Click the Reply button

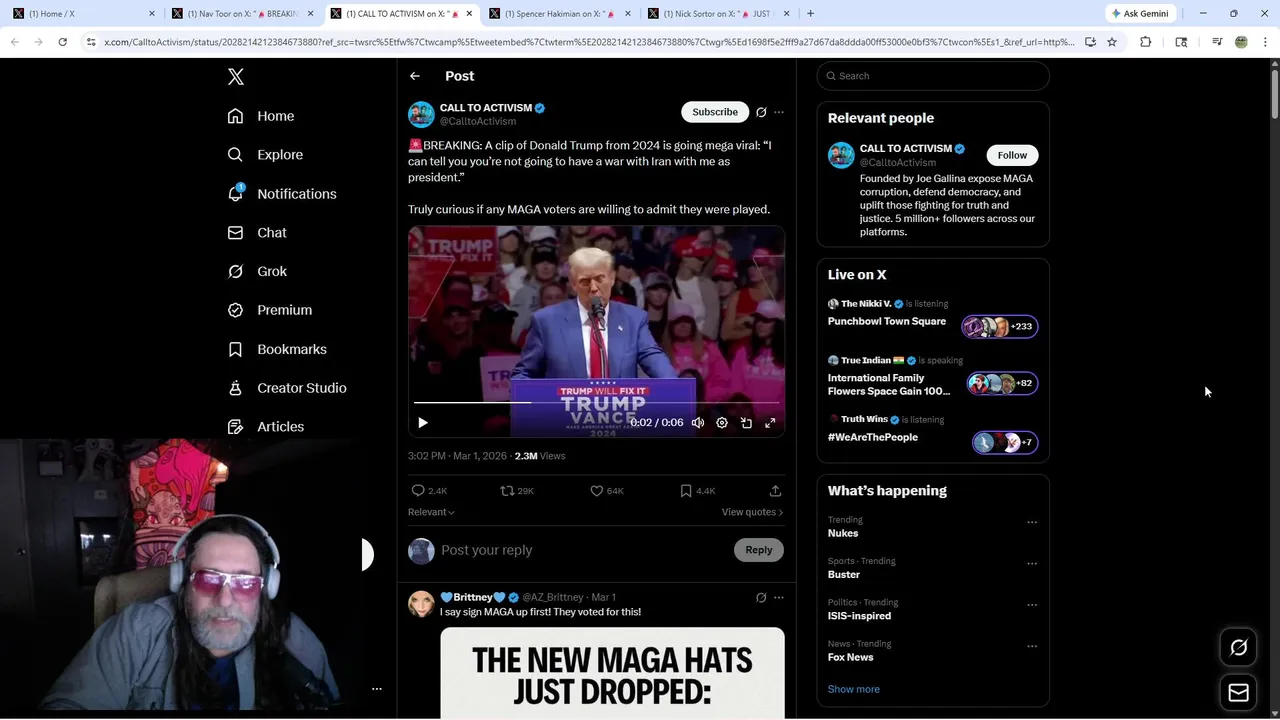point(759,550)
